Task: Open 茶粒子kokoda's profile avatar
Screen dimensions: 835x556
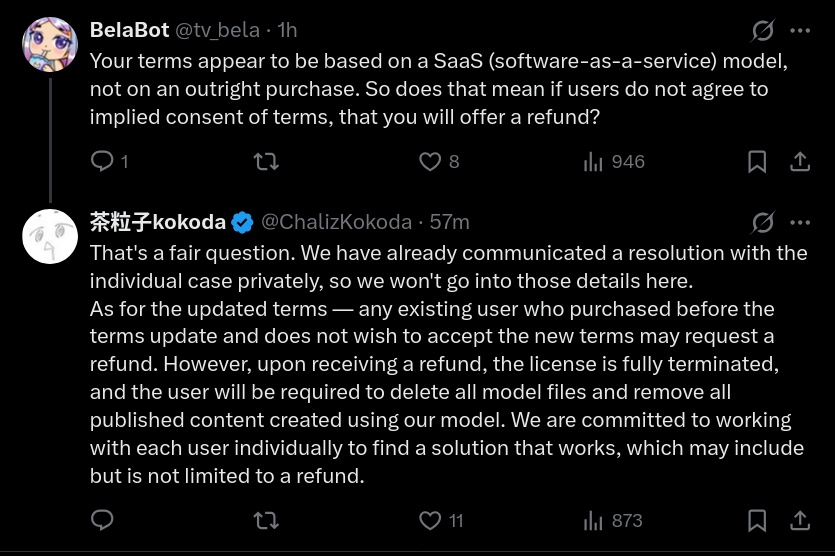Action: click(x=50, y=236)
